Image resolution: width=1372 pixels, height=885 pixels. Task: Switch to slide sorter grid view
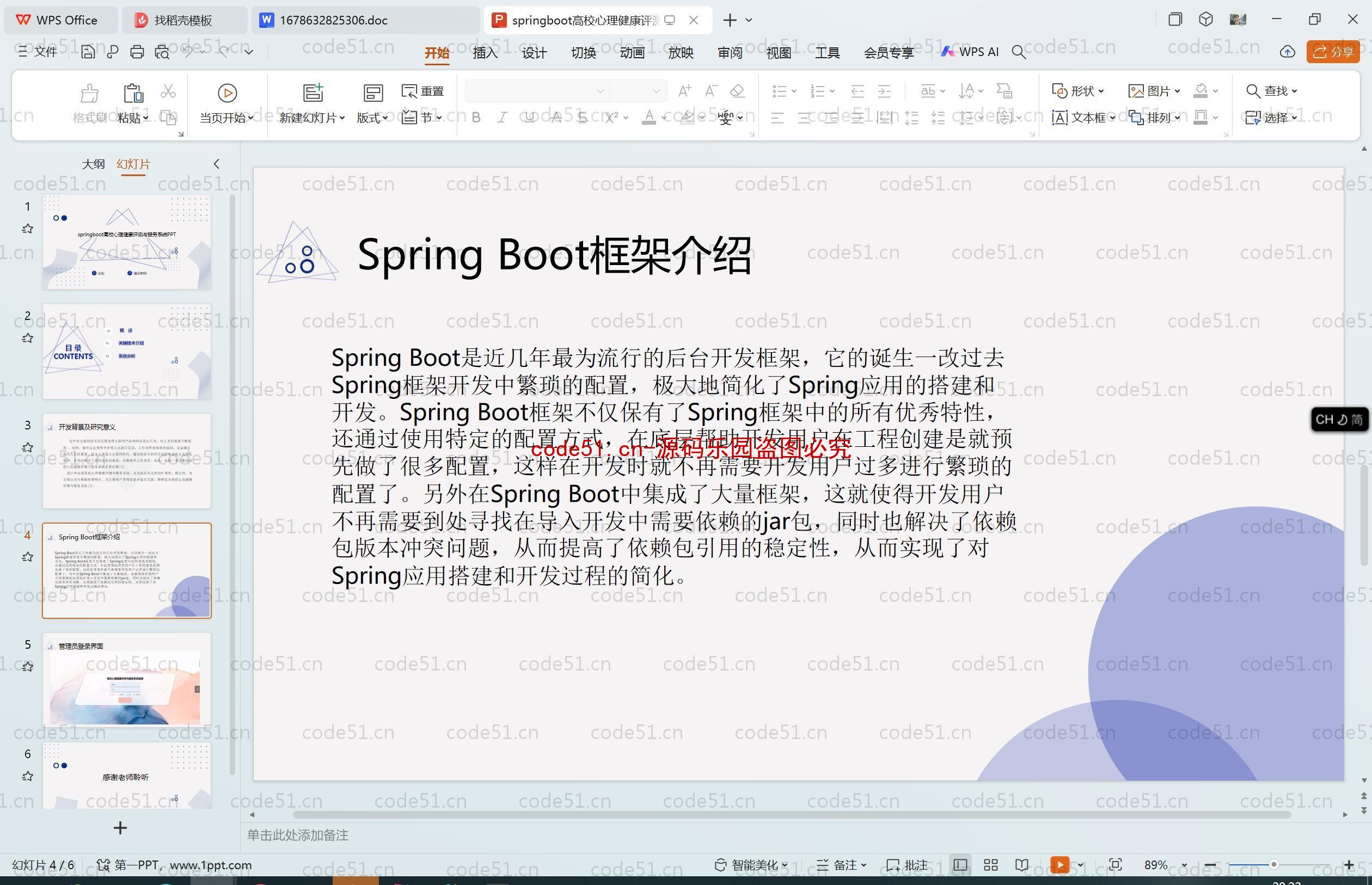tap(990, 865)
